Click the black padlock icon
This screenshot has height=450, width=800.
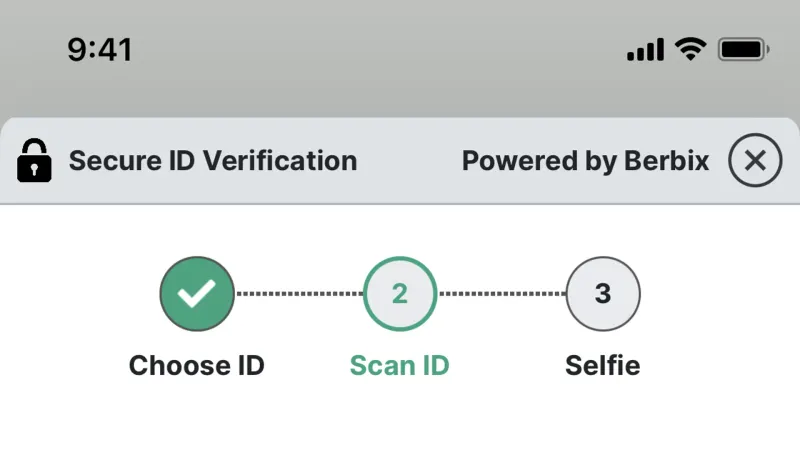pos(34,160)
